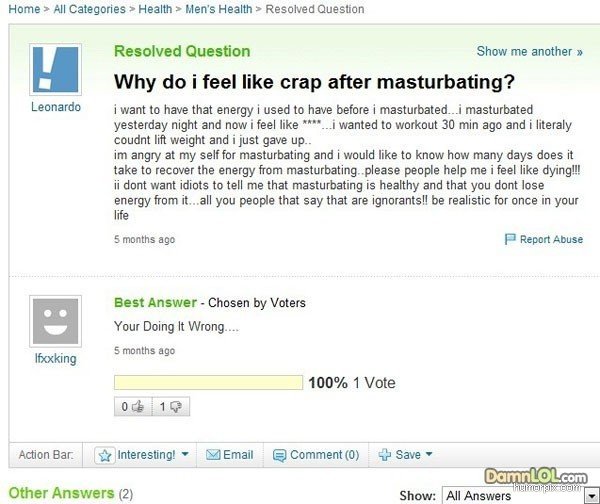Click the thumbs down vote icon
600x504 pixels.
[x=173, y=407]
